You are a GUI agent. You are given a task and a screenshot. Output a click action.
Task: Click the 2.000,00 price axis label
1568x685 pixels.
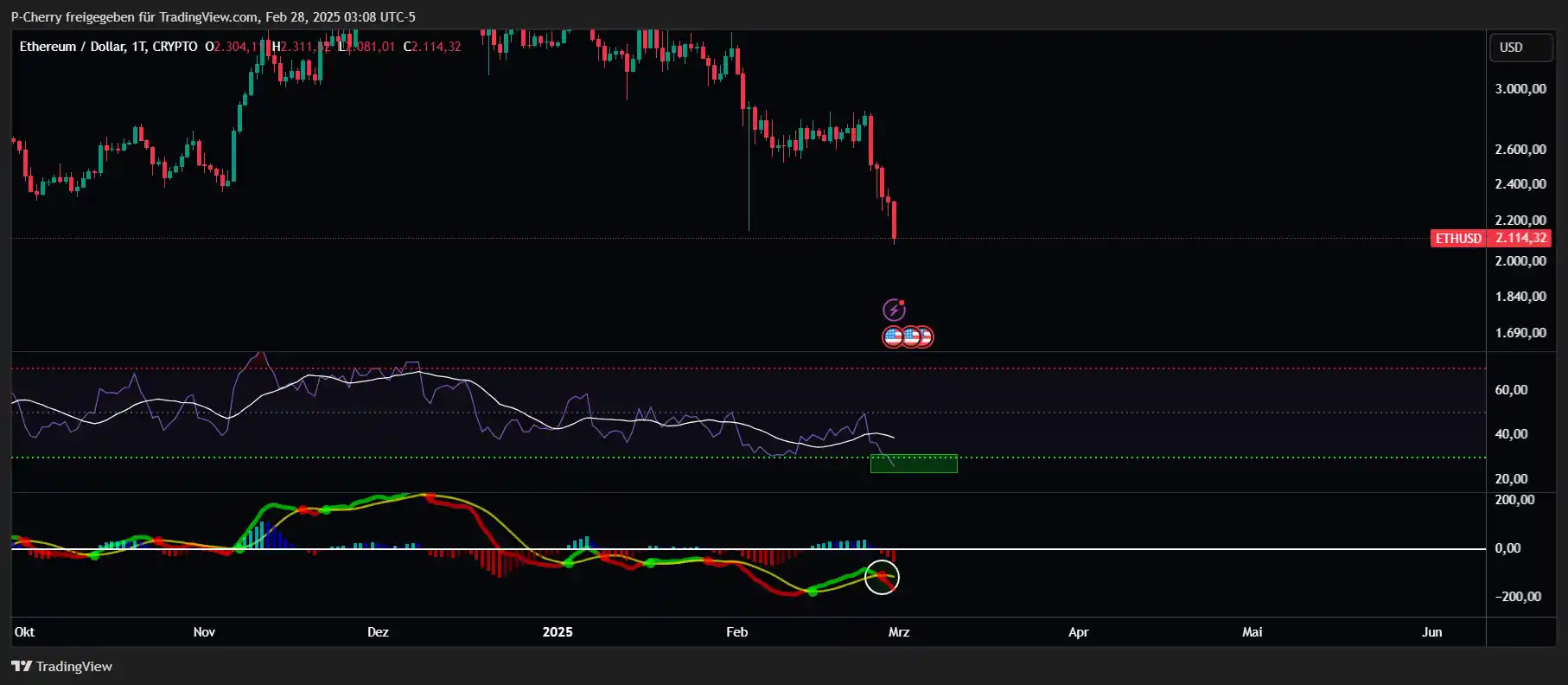[1520, 261]
